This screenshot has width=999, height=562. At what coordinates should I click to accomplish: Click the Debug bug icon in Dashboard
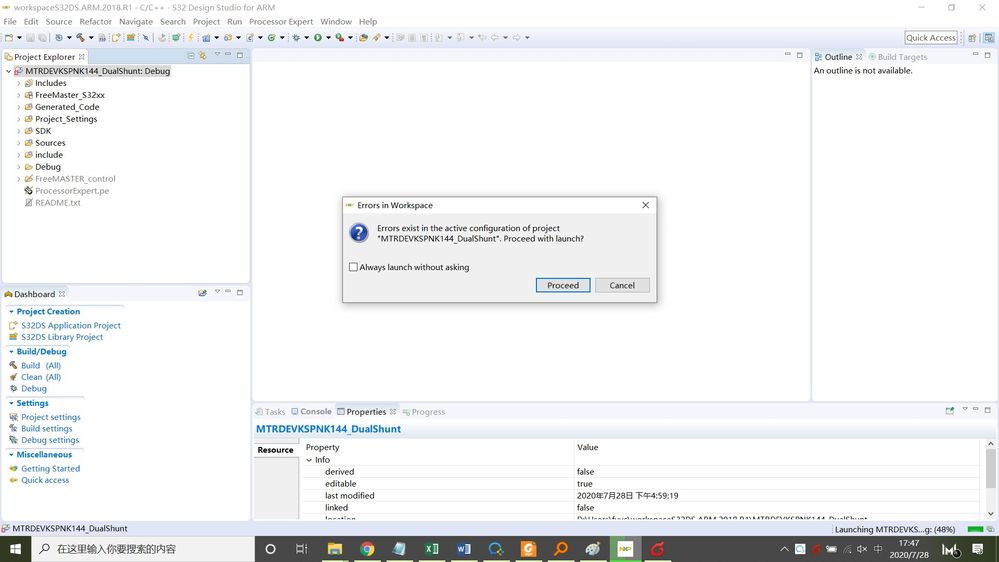13,388
